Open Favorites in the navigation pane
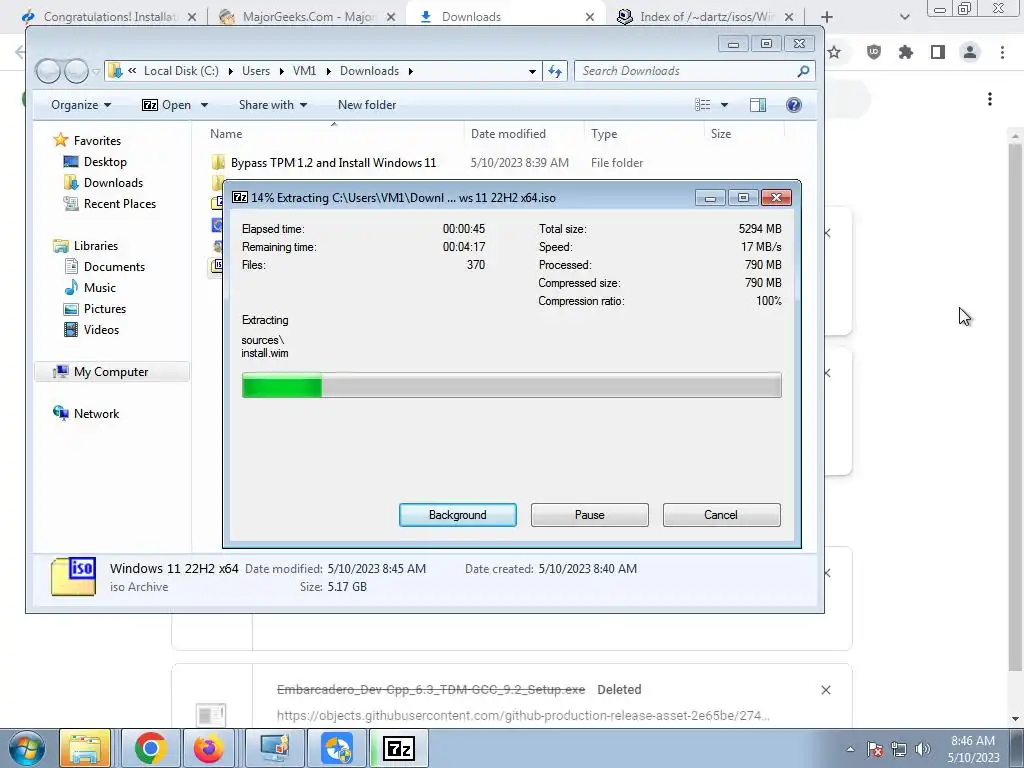Viewport: 1024px width, 768px height. [x=97, y=140]
